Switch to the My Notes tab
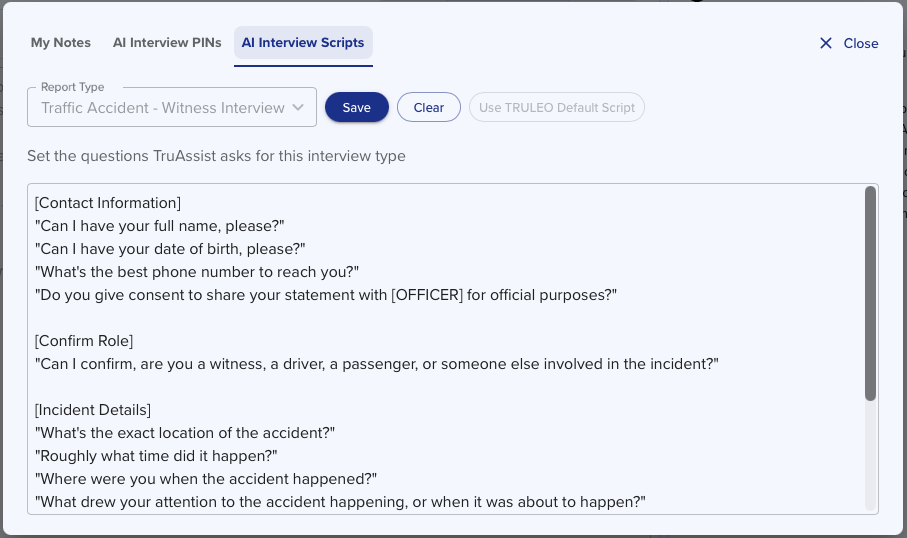907x538 pixels. pyautogui.click(x=61, y=43)
